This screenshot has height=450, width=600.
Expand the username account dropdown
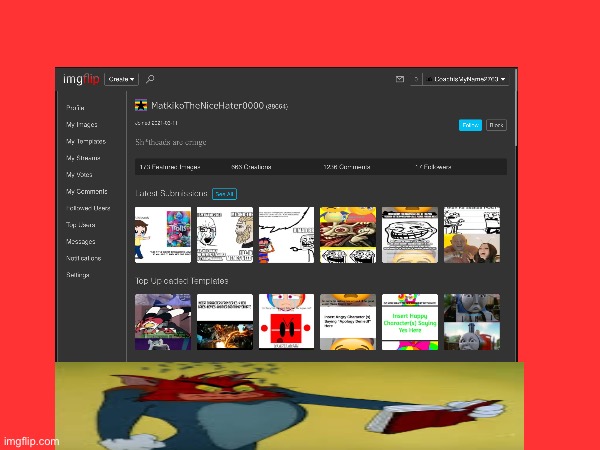tap(466, 79)
